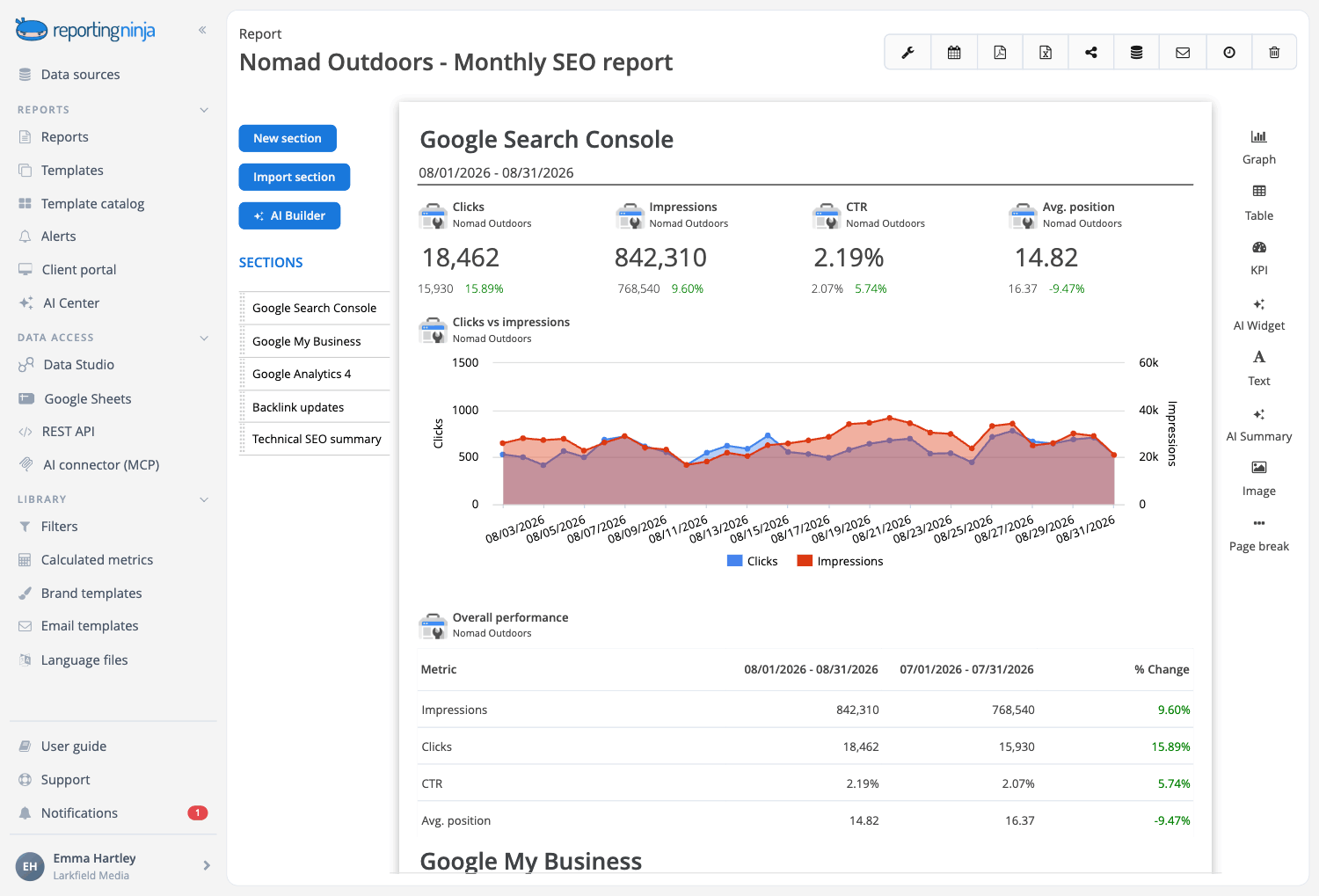Delete report with trash icon
This screenshot has width=1319, height=896.
1274,53
